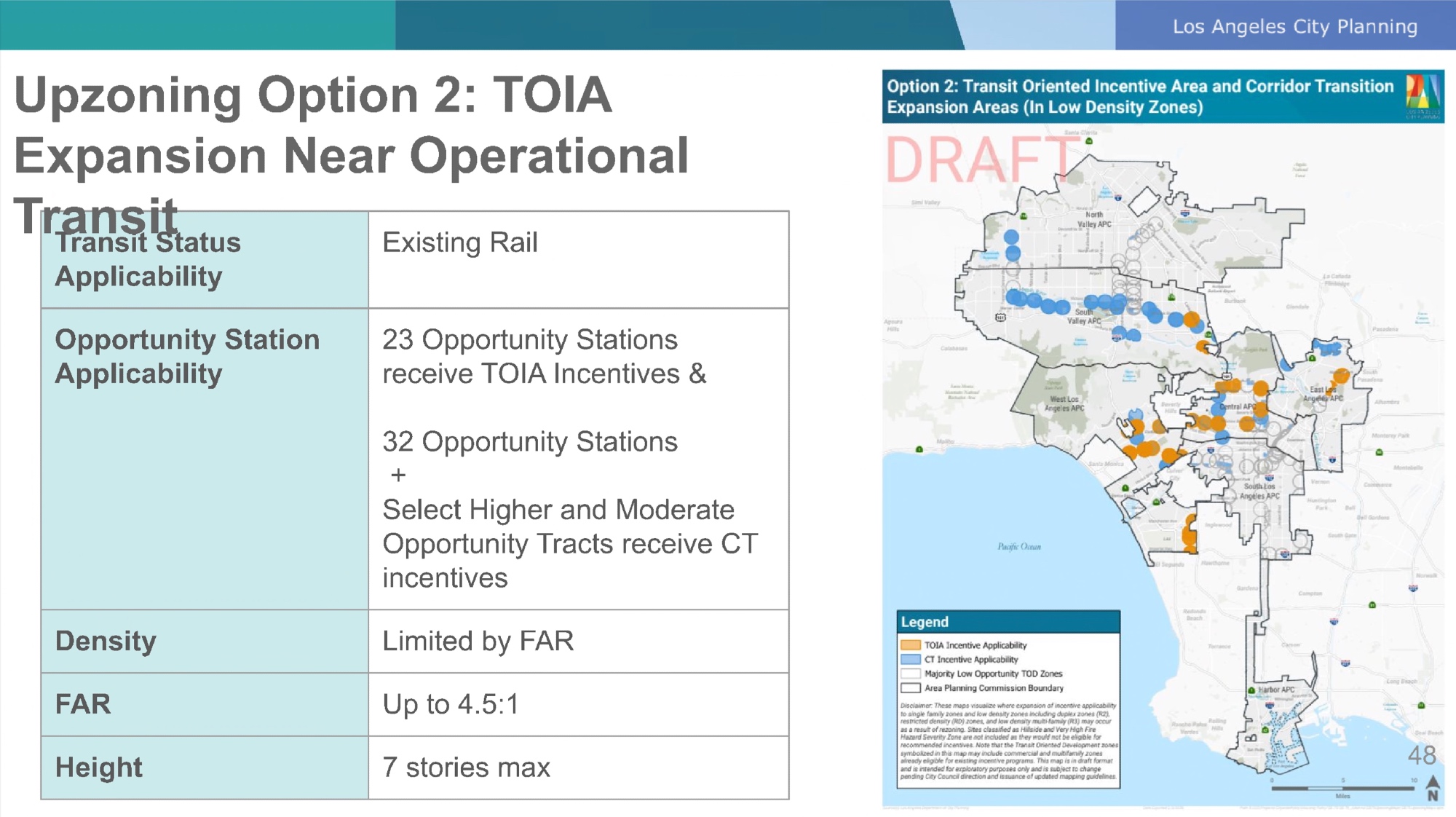Click the City Planning logo on map header
This screenshot has height=817, width=1456.
click(x=1423, y=95)
